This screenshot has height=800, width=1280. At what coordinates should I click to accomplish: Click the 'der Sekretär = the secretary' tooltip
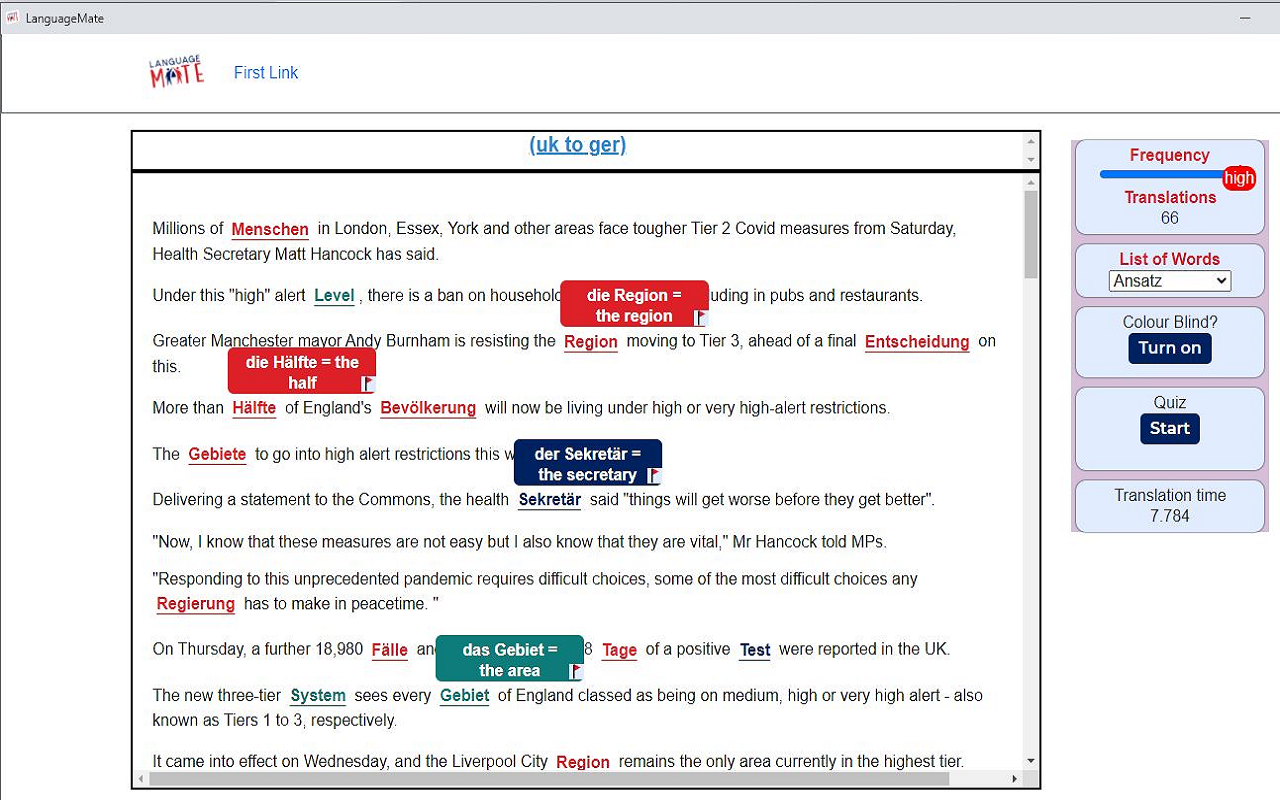pyautogui.click(x=588, y=463)
